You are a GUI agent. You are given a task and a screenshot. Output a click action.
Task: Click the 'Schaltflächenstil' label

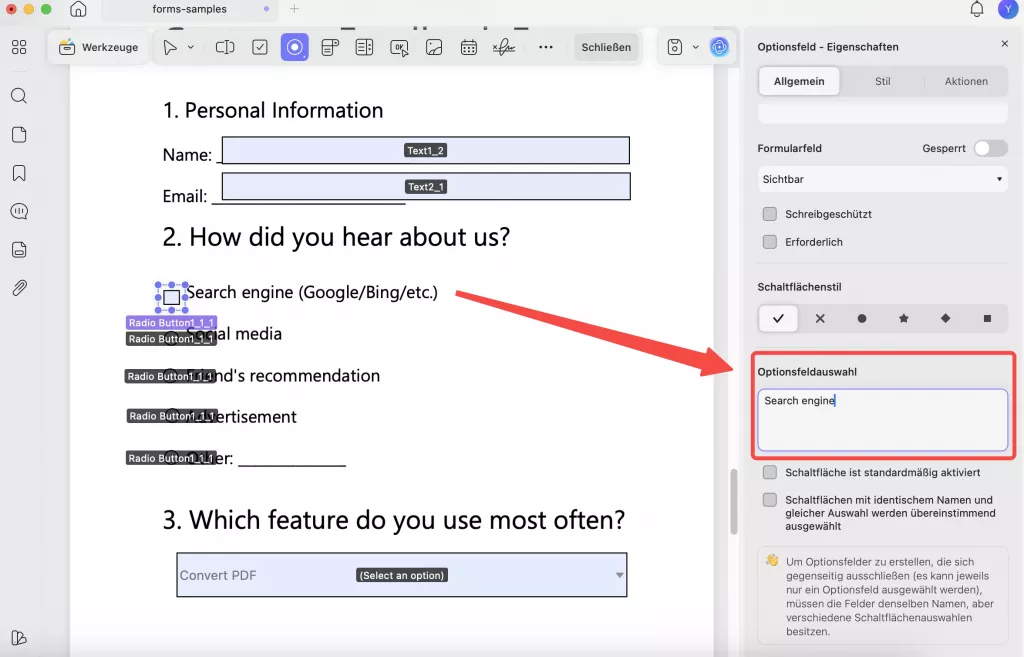(x=799, y=287)
